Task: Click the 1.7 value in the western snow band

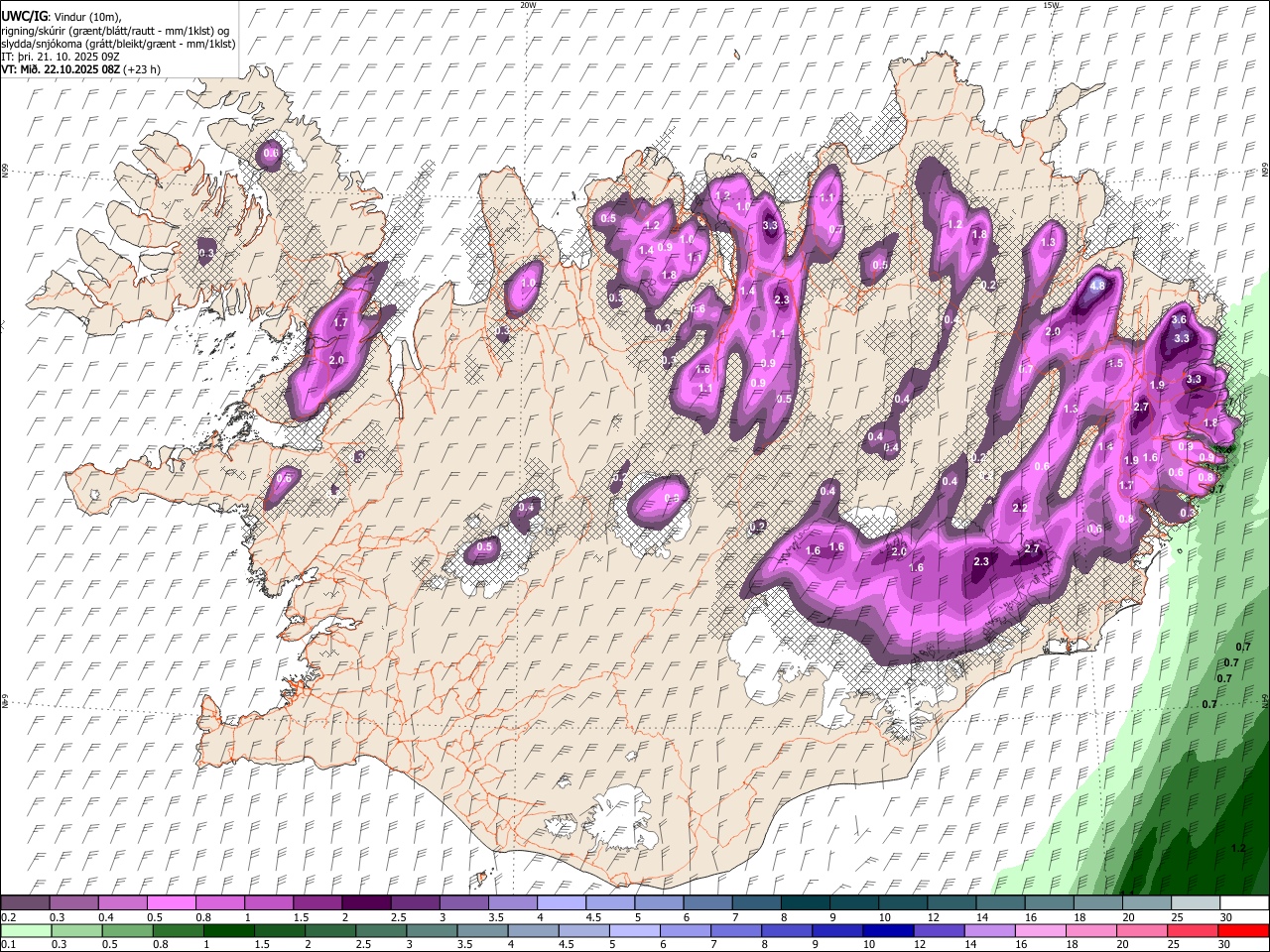Action: pyautogui.click(x=340, y=323)
